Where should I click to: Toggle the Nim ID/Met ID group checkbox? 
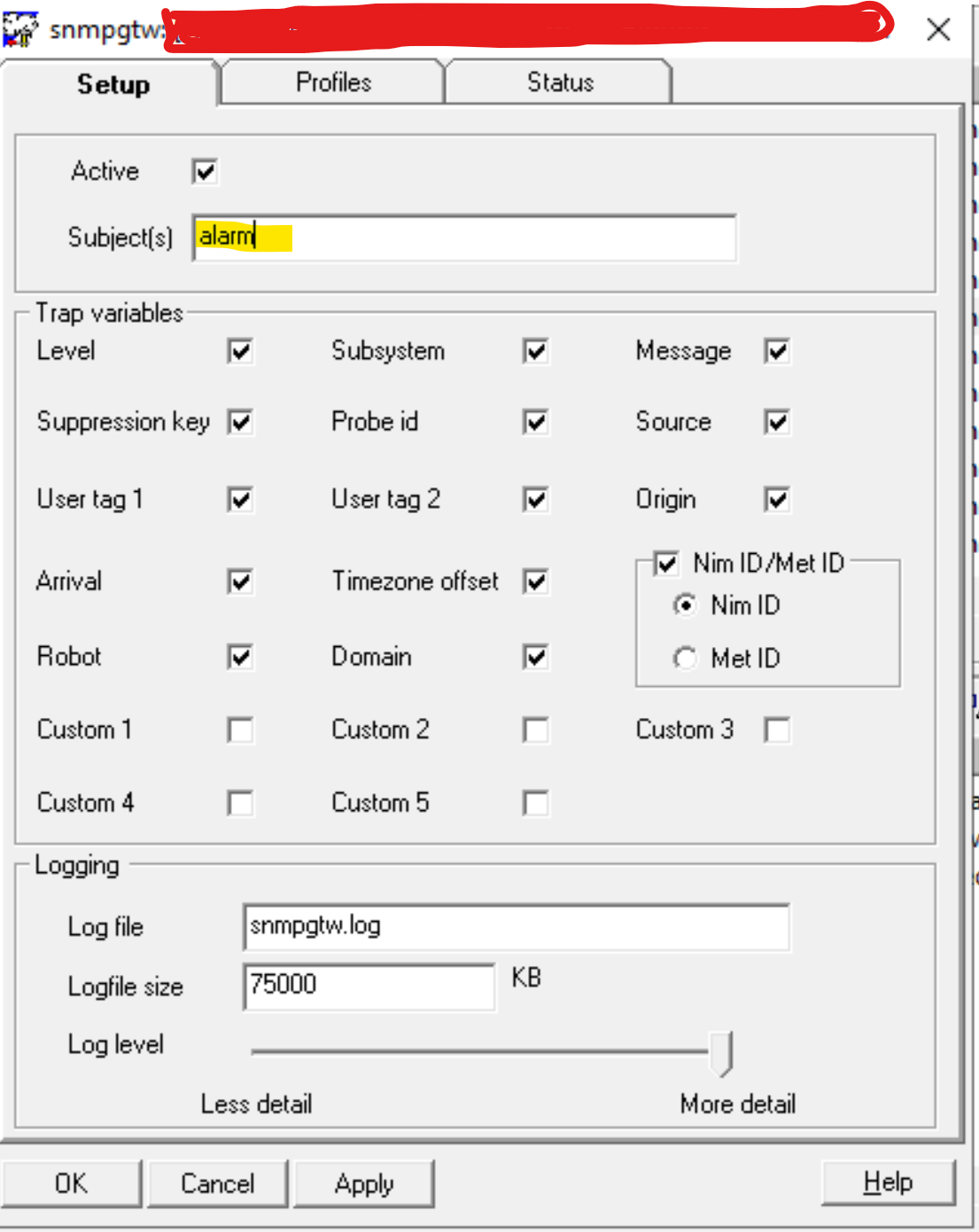[x=666, y=563]
